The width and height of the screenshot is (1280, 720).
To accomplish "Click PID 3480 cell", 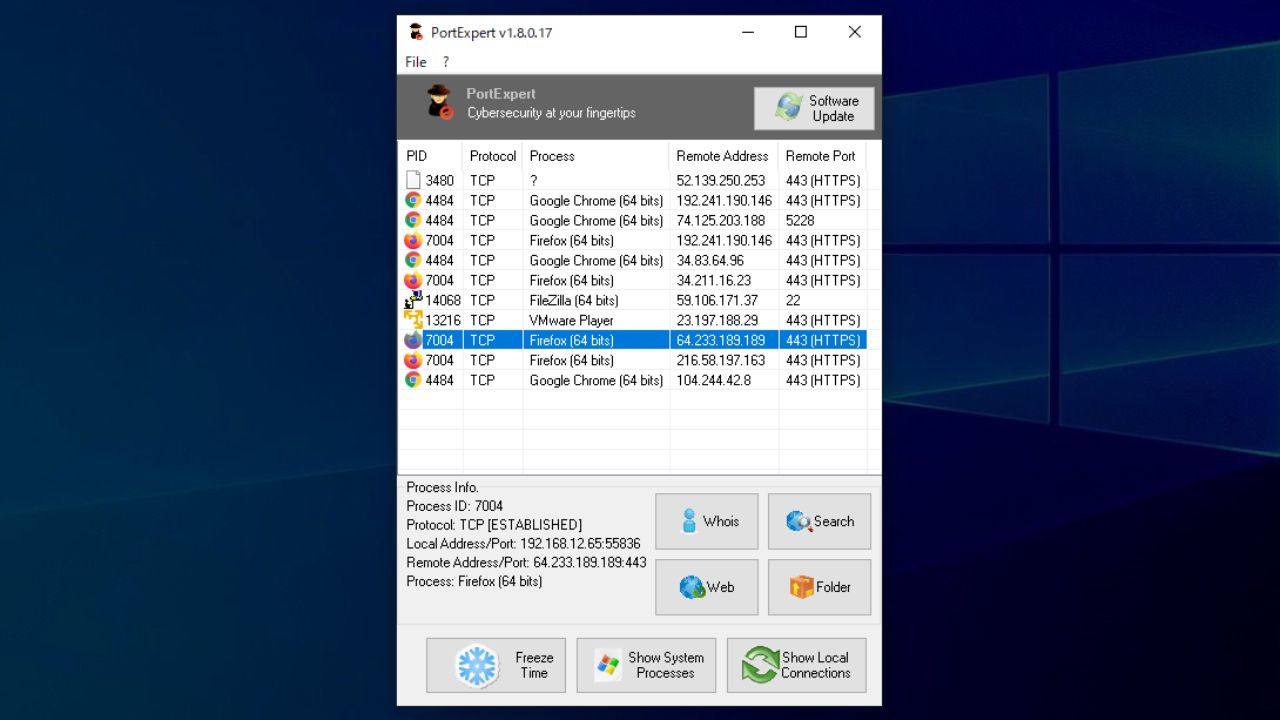I will point(439,180).
